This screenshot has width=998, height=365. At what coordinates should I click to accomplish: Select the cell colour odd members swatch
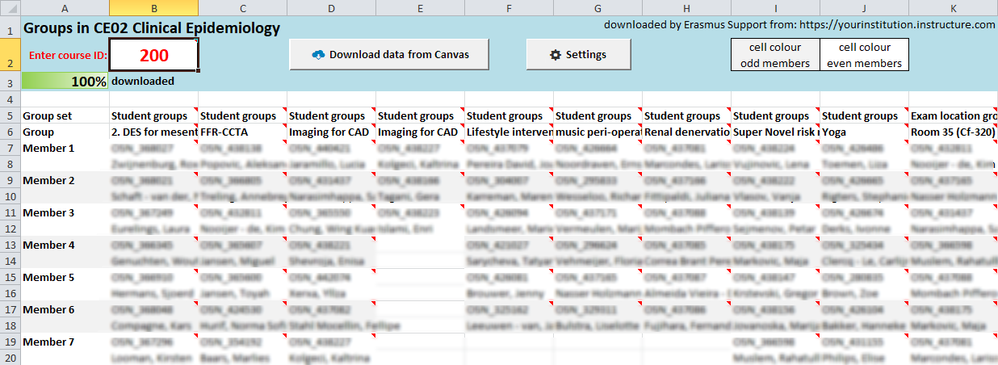pos(775,55)
